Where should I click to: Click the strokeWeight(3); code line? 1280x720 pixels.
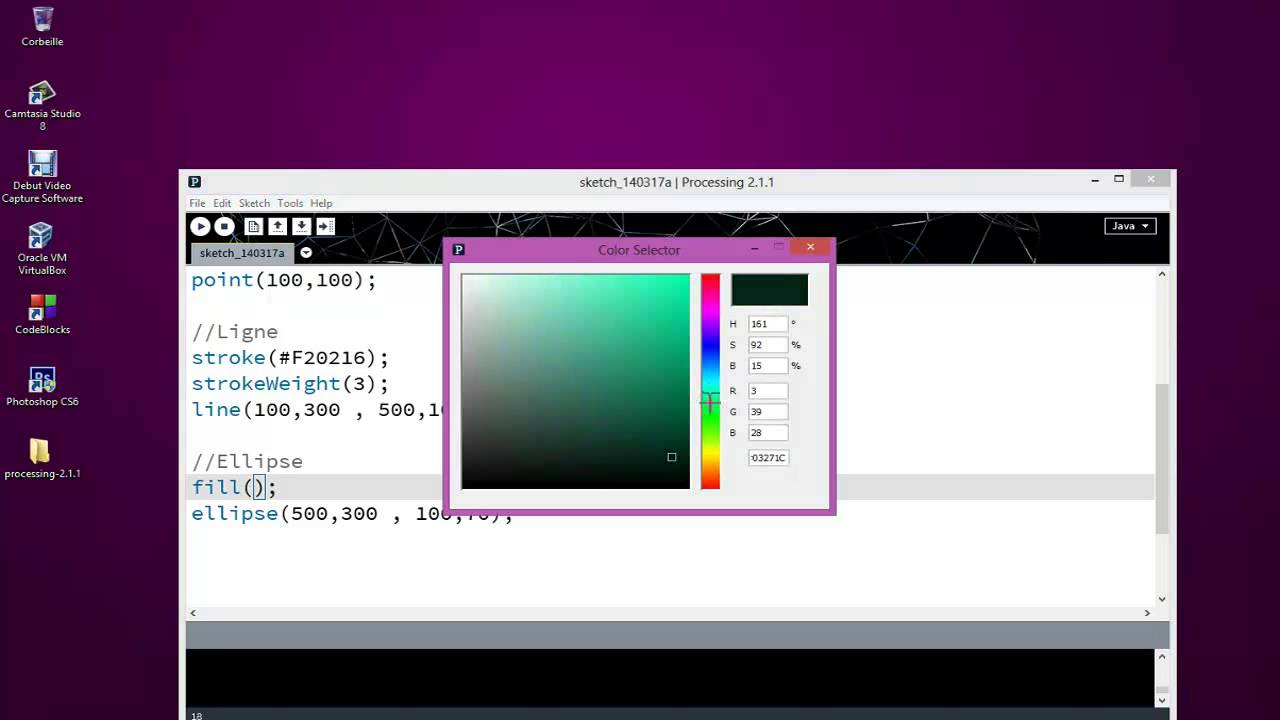coord(290,383)
